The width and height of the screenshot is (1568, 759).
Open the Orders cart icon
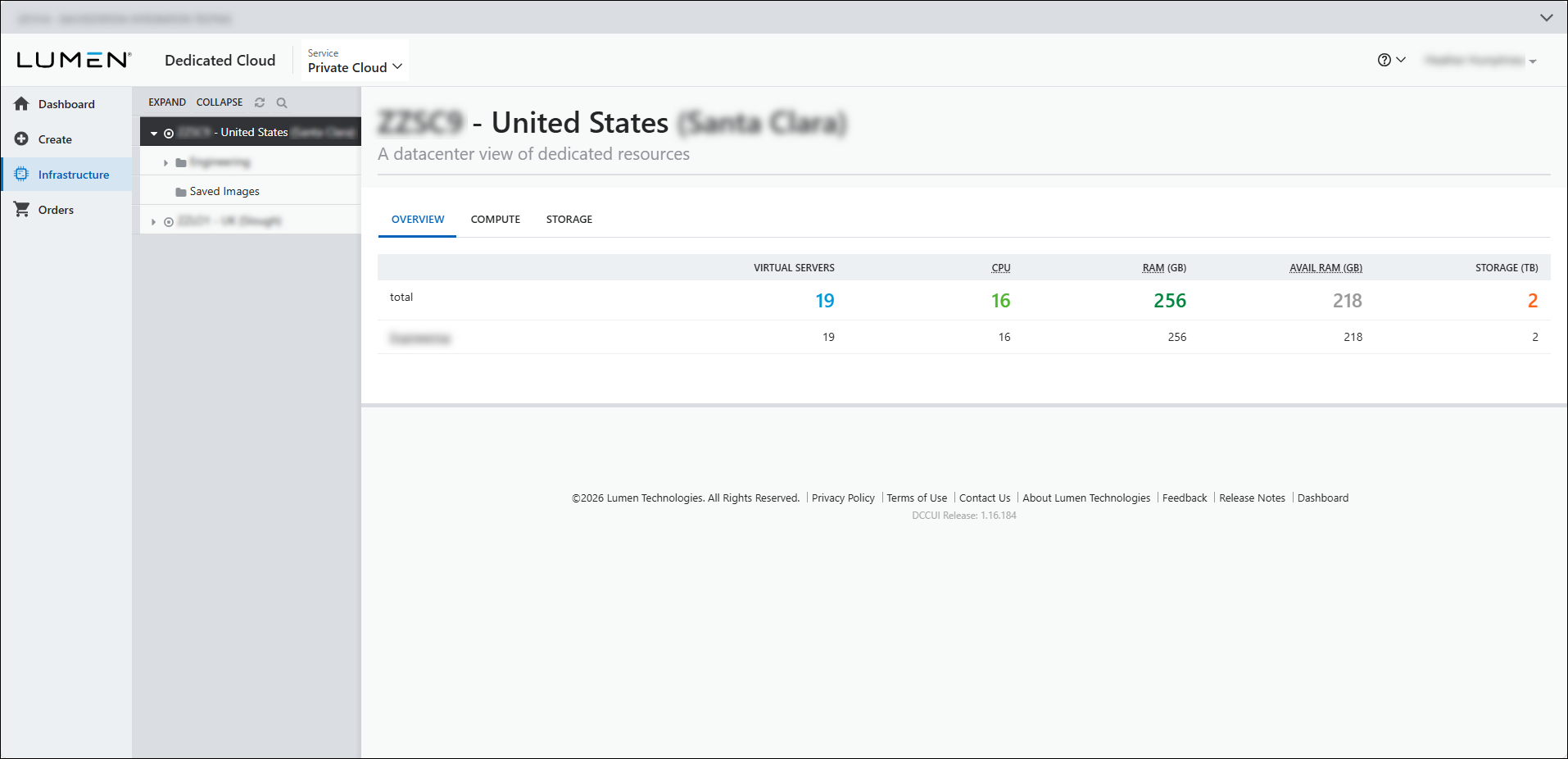pos(21,209)
